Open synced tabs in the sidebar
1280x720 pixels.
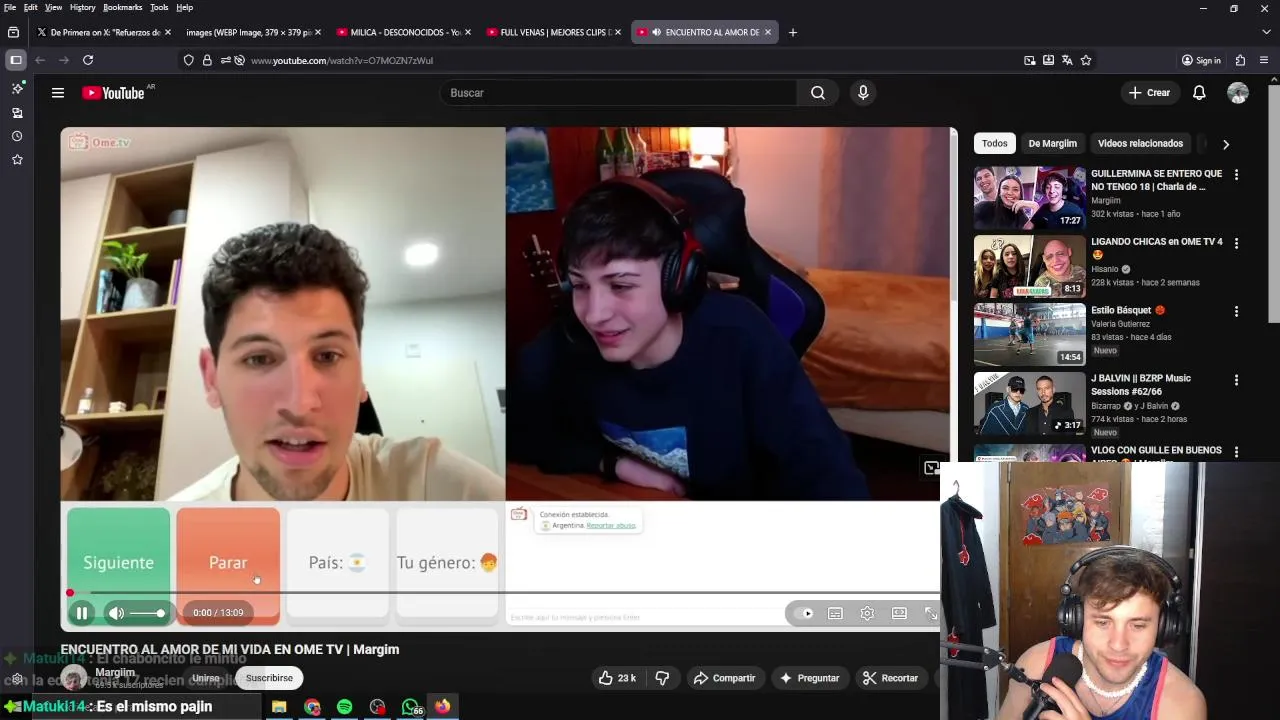pyautogui.click(x=17, y=113)
